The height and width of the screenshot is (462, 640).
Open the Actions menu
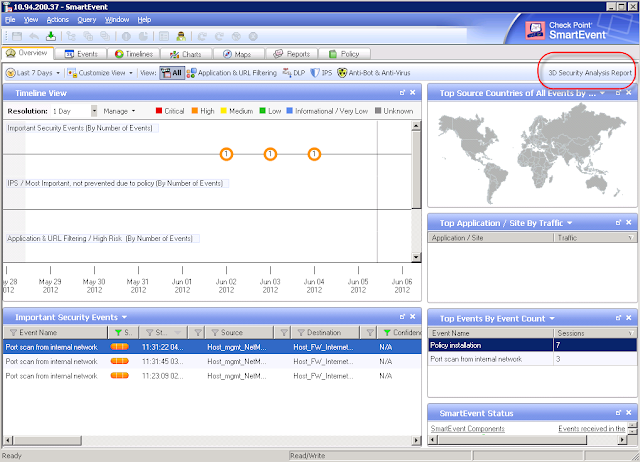(58, 20)
